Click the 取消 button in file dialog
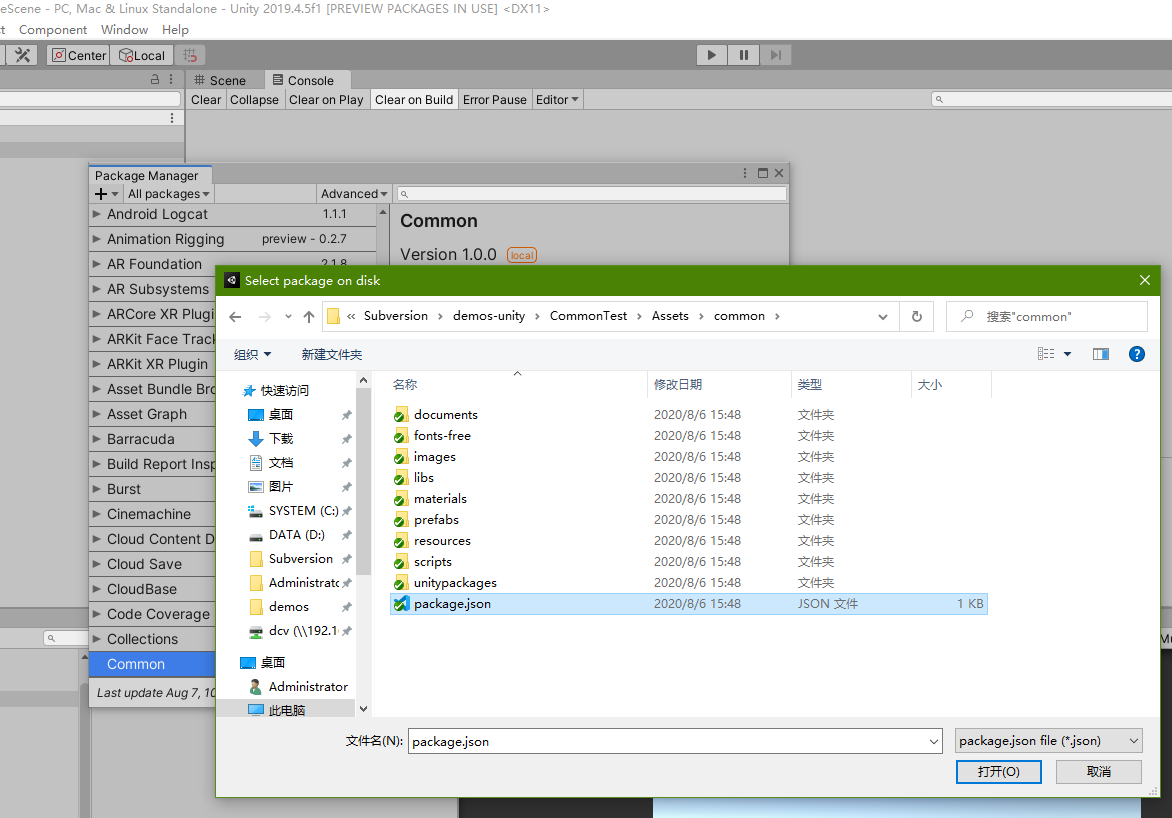This screenshot has width=1172, height=818. 1098,771
